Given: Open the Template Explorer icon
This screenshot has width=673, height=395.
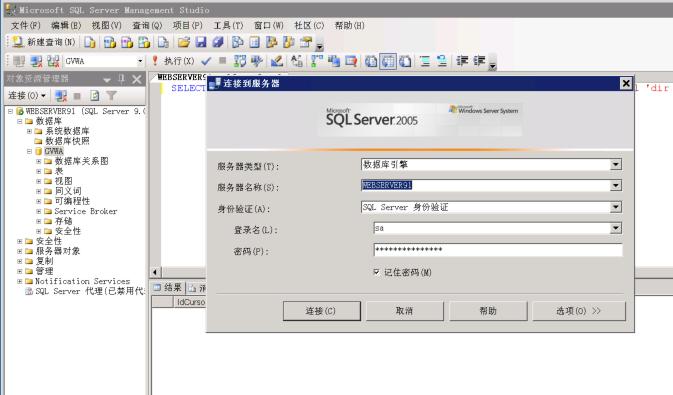Looking at the screenshot, I should (289, 42).
